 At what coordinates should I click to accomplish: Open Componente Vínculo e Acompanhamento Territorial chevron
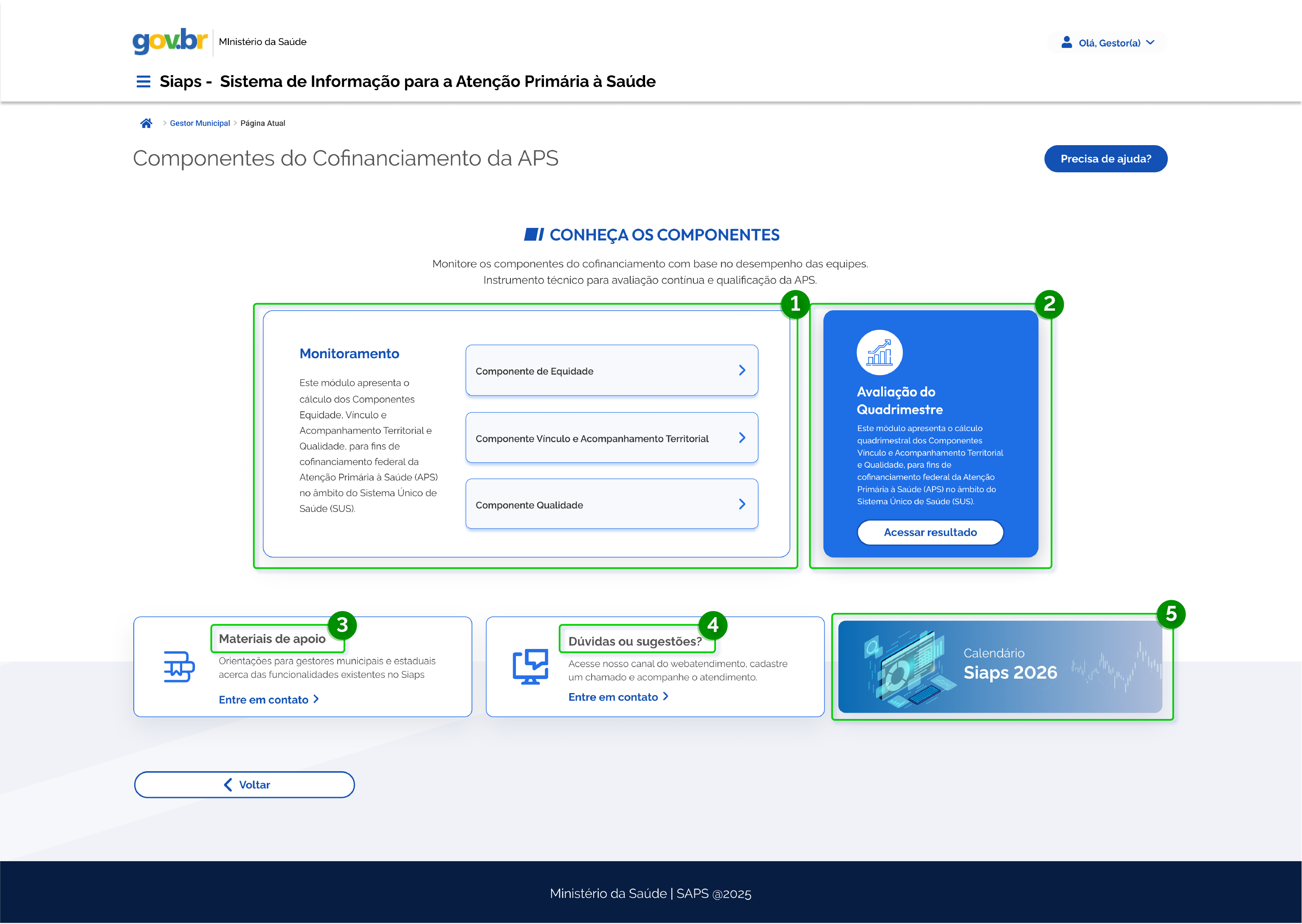[742, 438]
